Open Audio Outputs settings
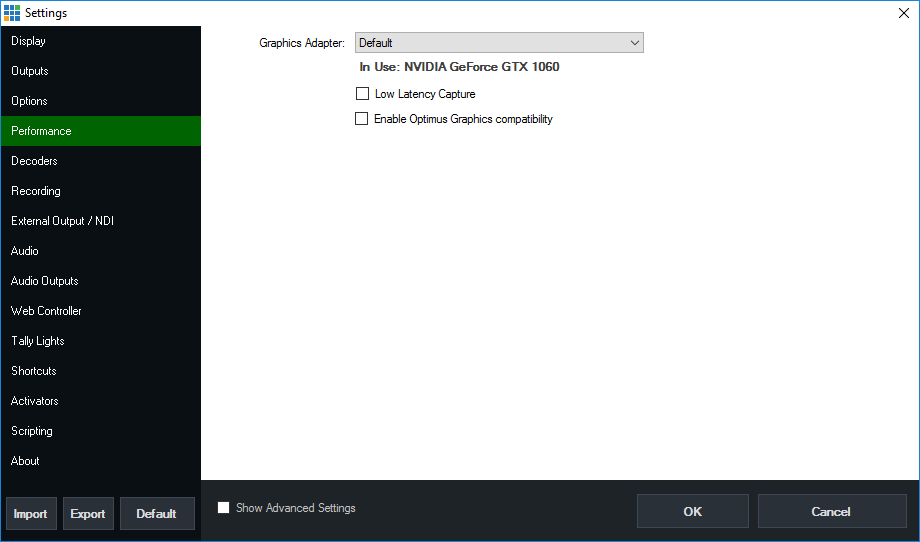The height and width of the screenshot is (542, 920). pos(101,280)
